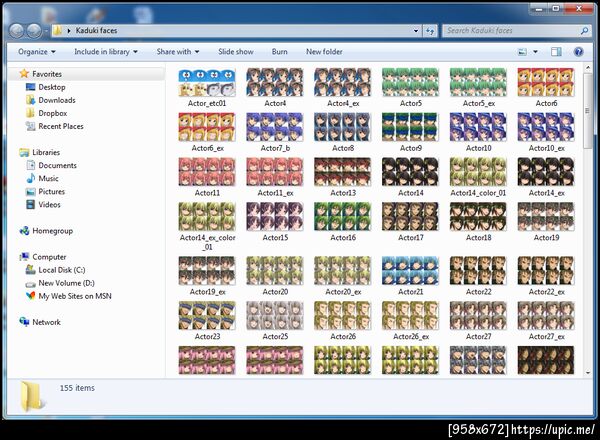This screenshot has width=600, height=440.
Task: Expand the breadcrumb arrow before Kaduki faces
Action: pos(68,31)
